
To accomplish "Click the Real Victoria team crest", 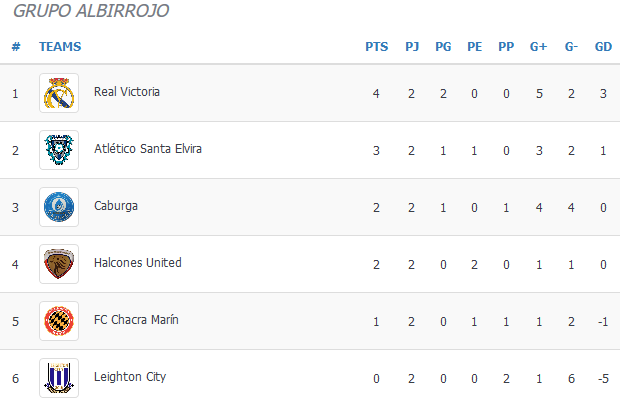I will (x=59, y=93).
